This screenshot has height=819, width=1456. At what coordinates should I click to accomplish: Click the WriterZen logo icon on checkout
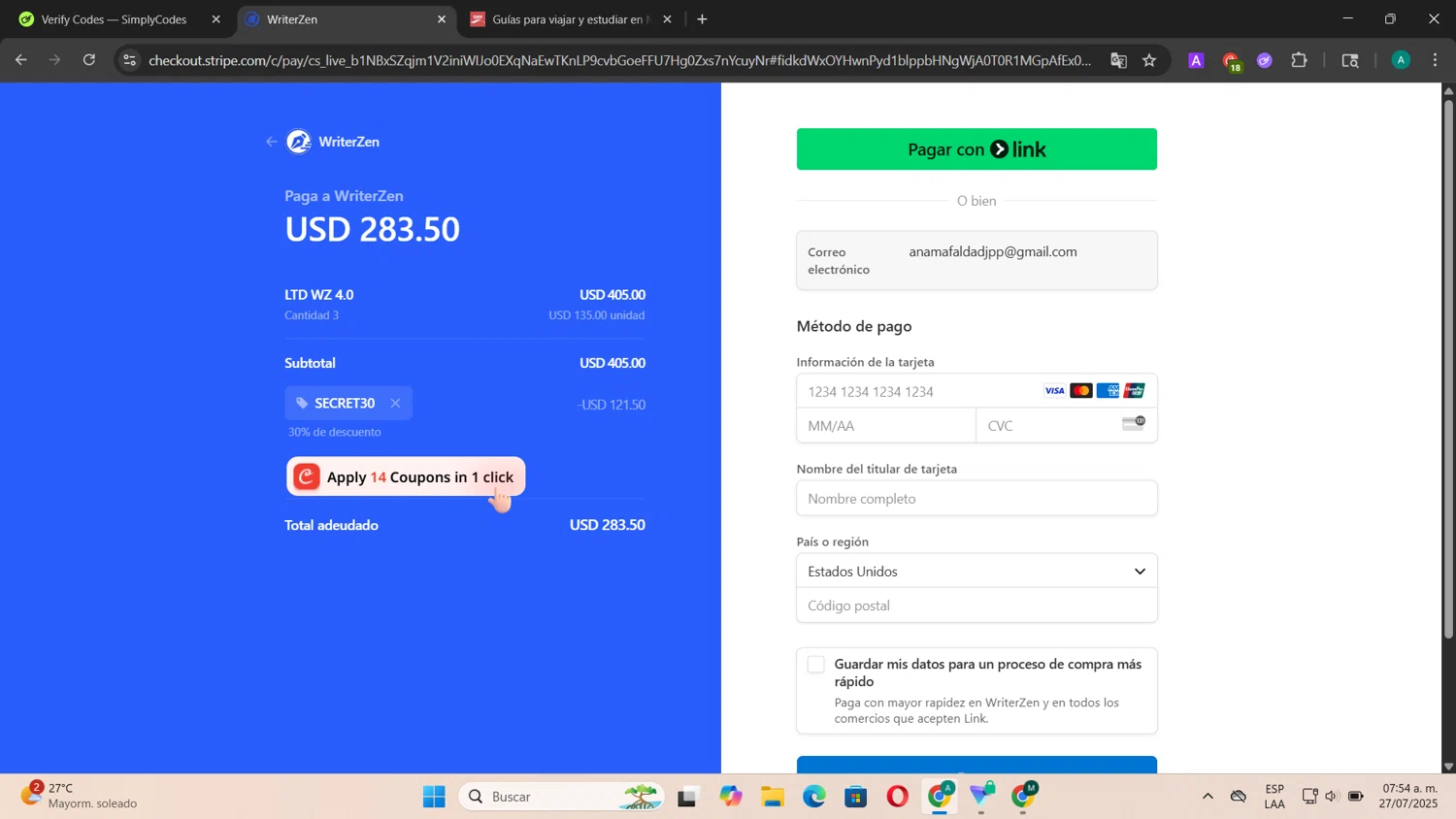tap(299, 142)
